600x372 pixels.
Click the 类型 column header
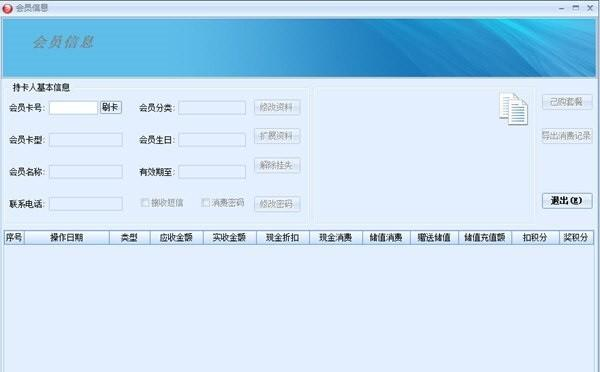129,238
